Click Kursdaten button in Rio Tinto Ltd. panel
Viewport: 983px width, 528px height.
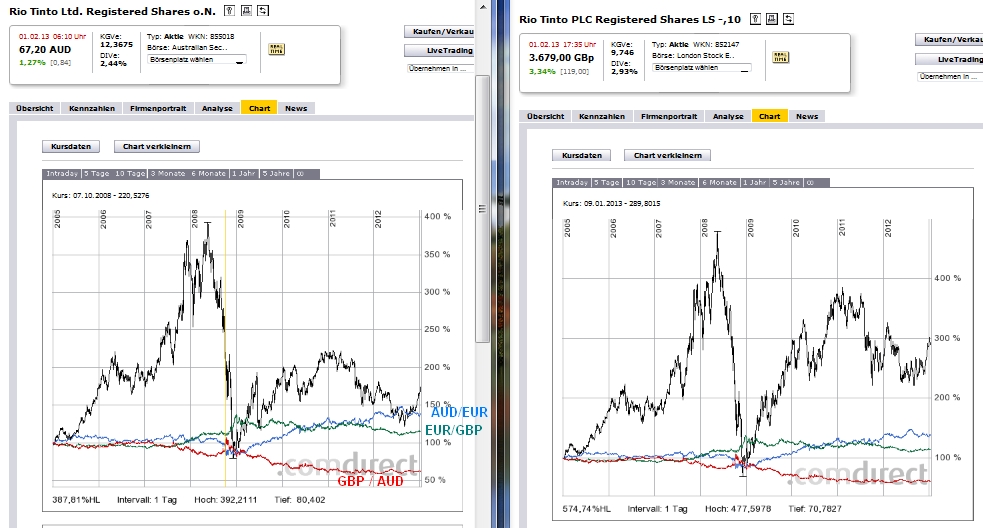[x=71, y=147]
